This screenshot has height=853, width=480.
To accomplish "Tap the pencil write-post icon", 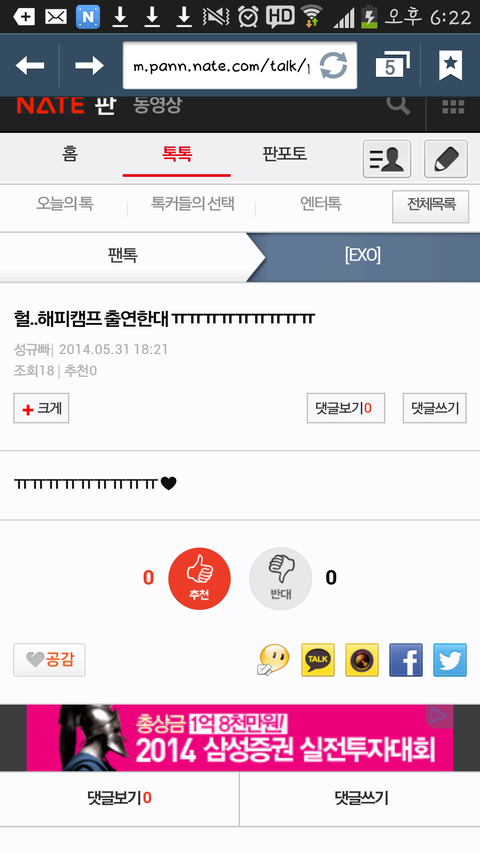I will 446,159.
